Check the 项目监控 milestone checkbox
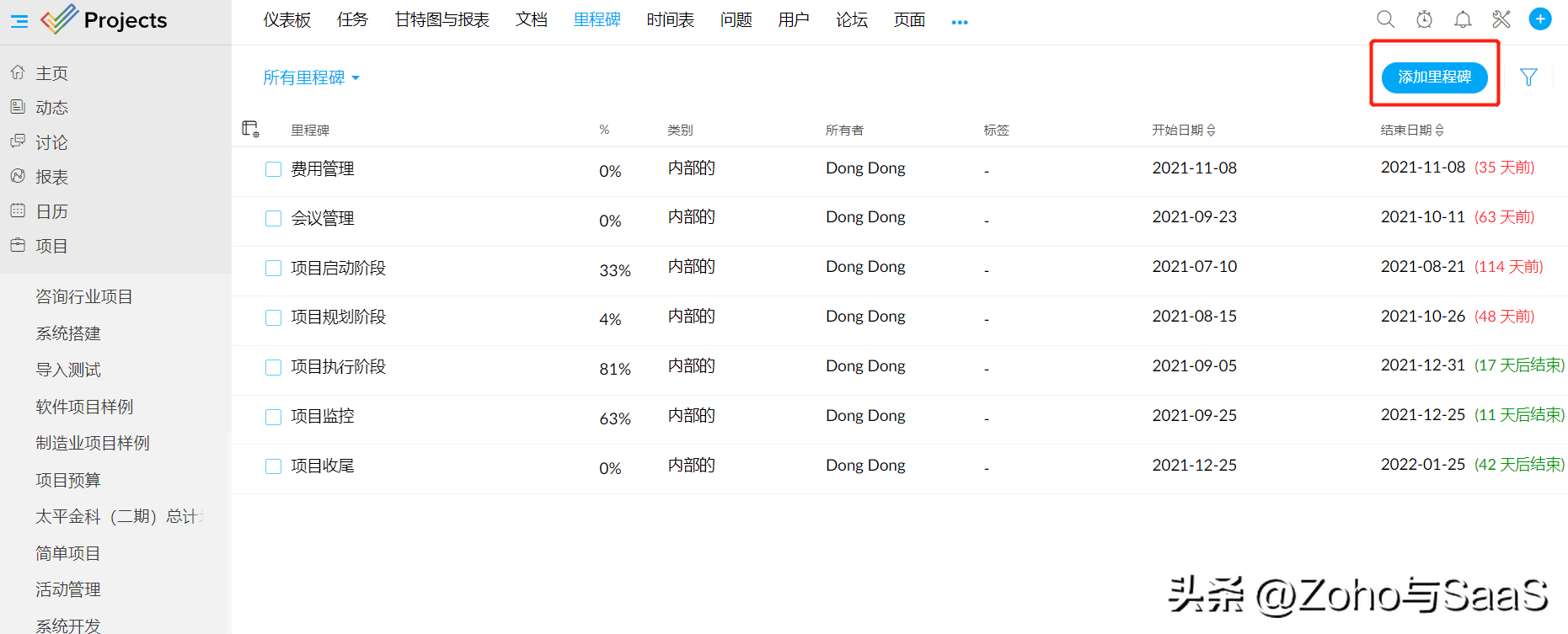The height and width of the screenshot is (634, 1568). pyautogui.click(x=273, y=418)
